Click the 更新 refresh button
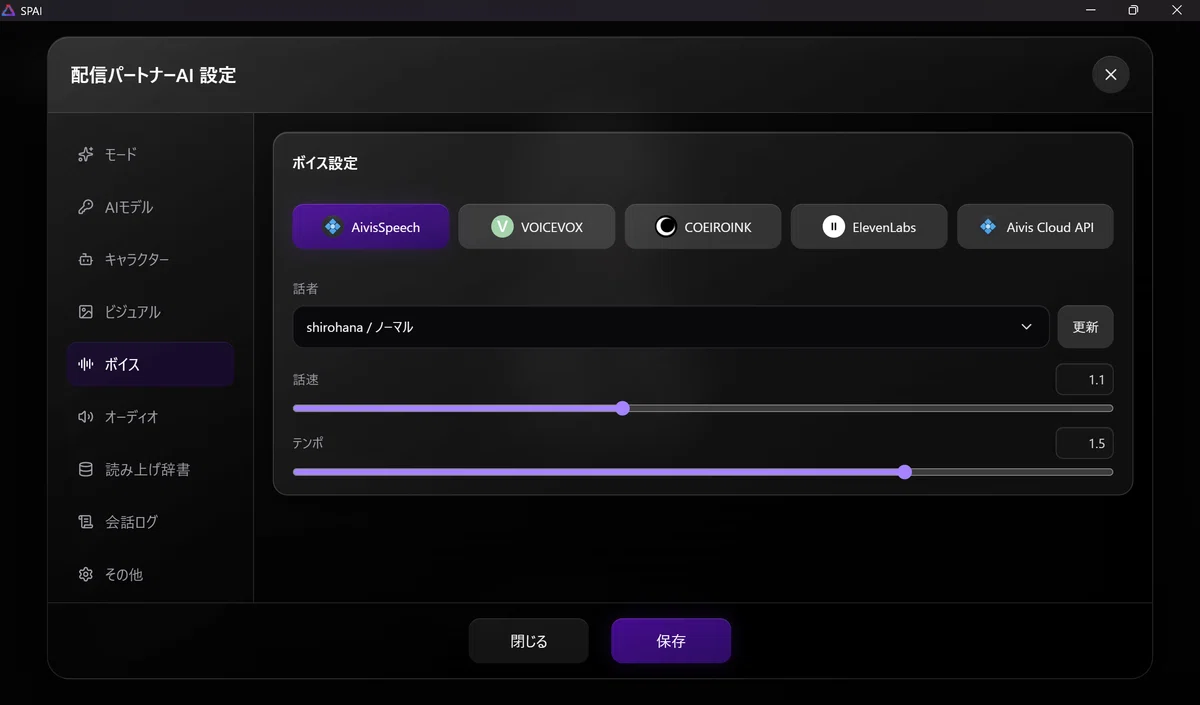 click(x=1085, y=327)
